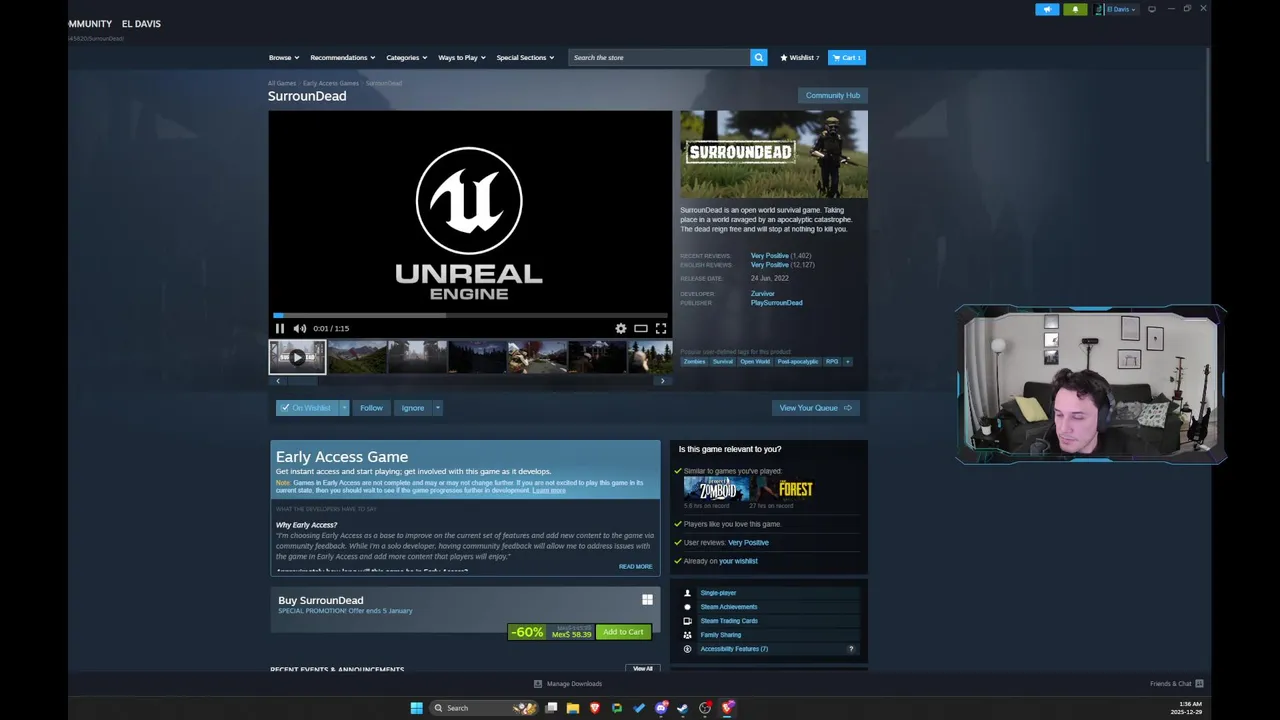Open the Project Zomboid similar game image

tap(716, 489)
